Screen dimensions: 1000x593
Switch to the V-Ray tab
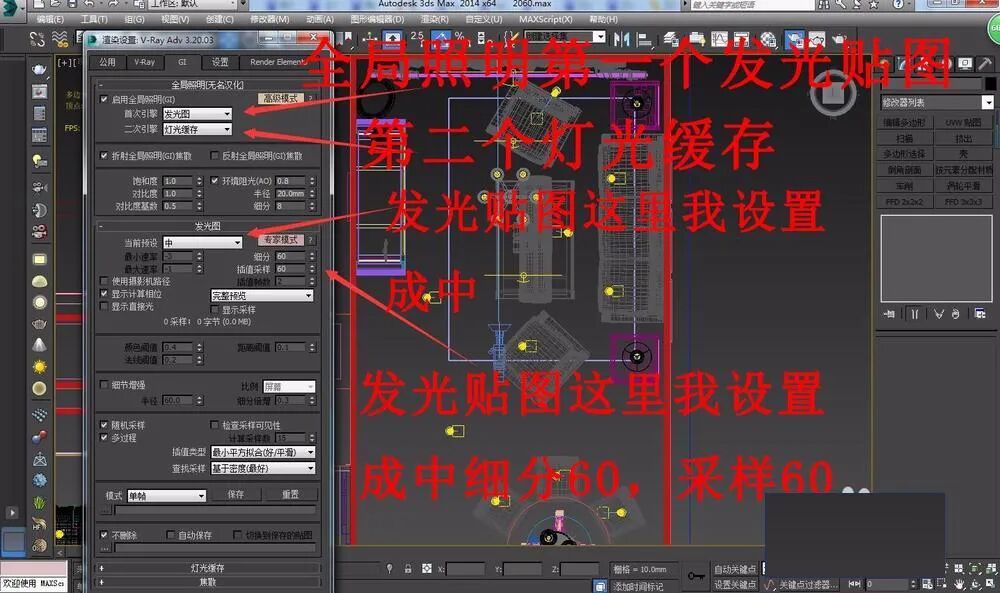(144, 62)
